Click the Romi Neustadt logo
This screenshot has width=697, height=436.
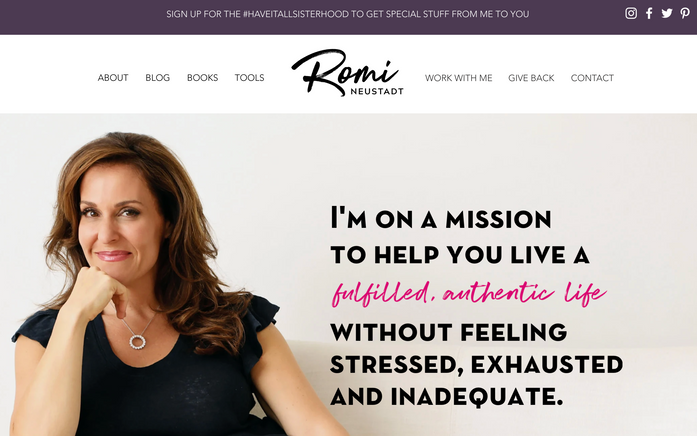point(348,73)
